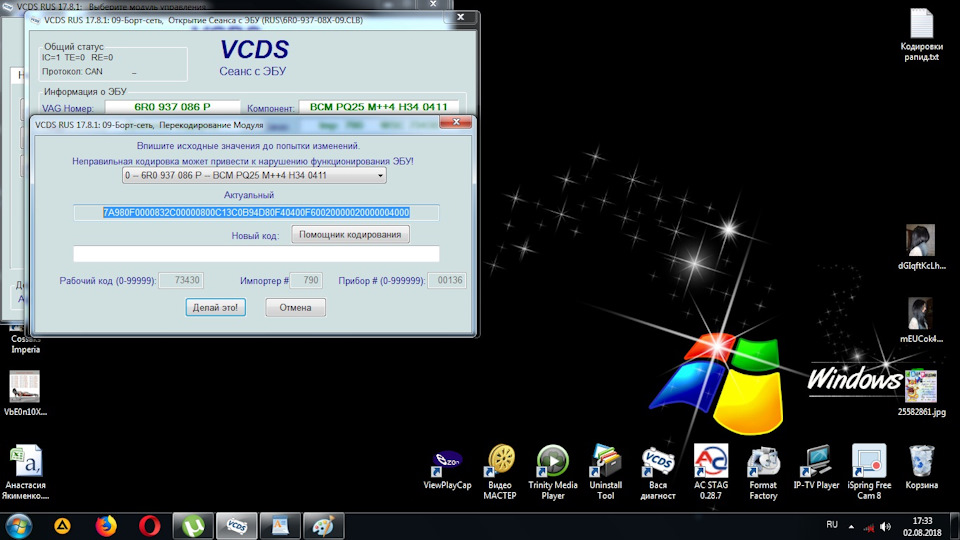The image size is (960, 540).
Task: Switch to the VCDS taskbar button
Action: click(x=236, y=526)
